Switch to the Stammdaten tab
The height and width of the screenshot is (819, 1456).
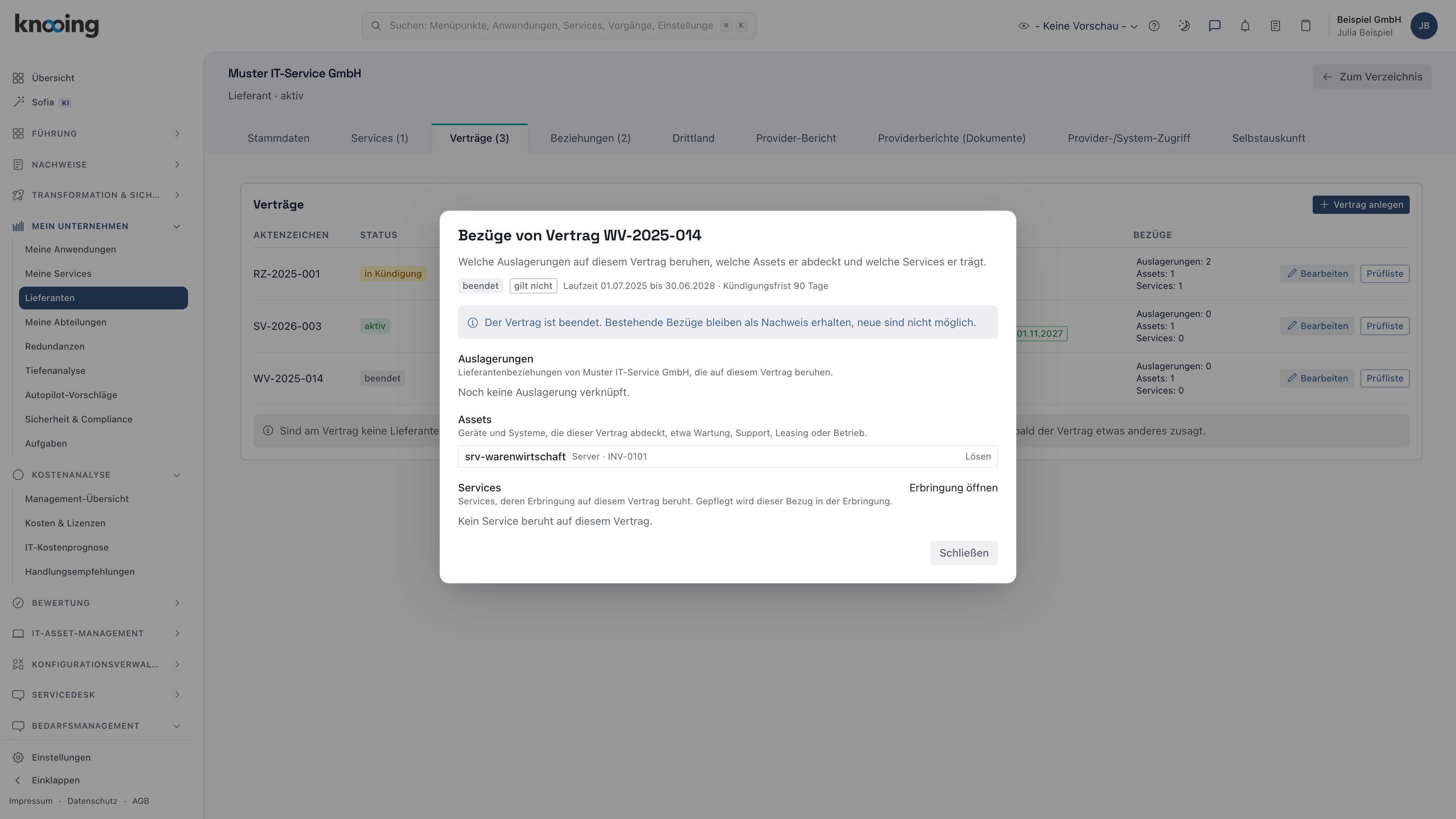pos(278,138)
